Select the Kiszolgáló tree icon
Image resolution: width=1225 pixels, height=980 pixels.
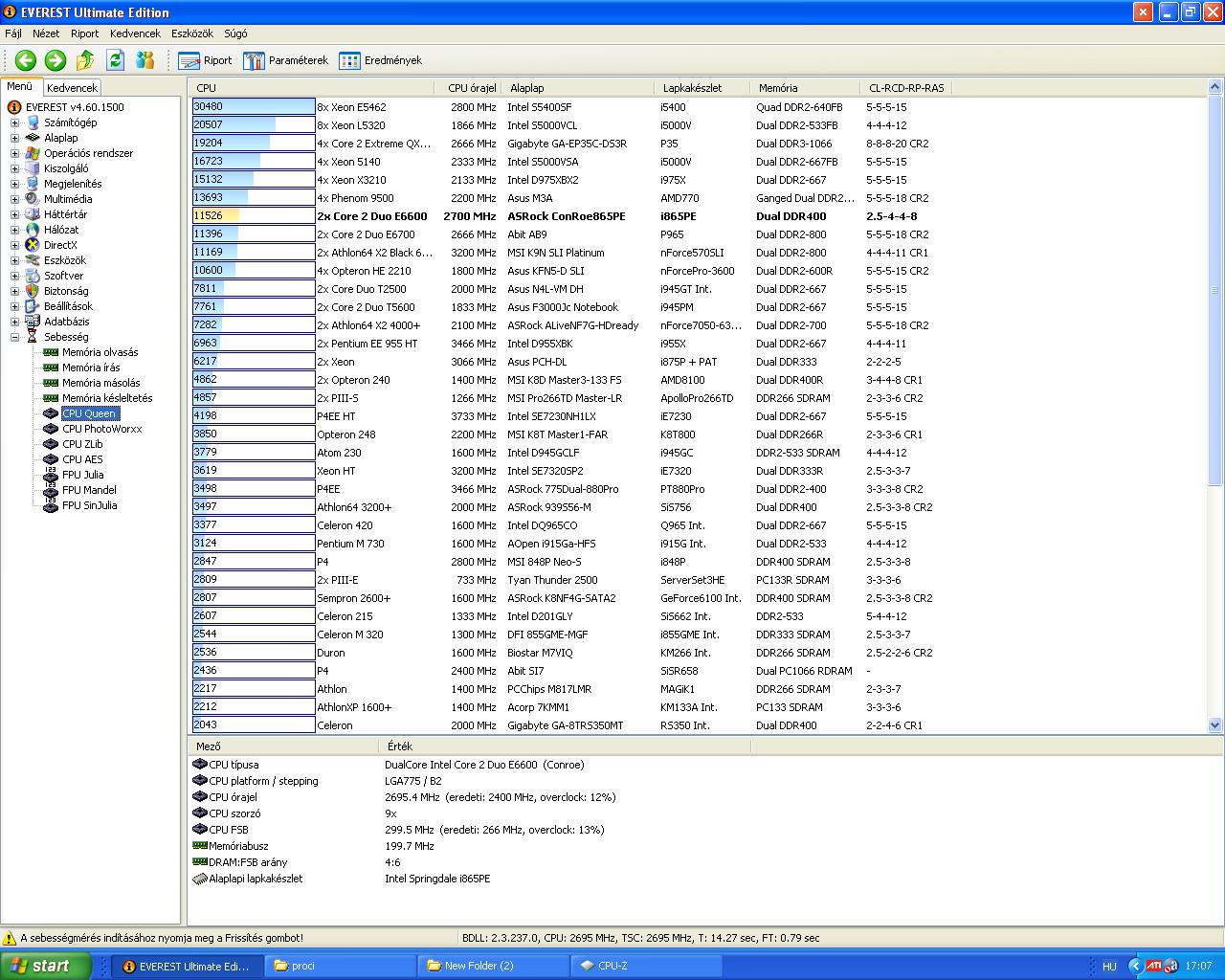[33, 168]
